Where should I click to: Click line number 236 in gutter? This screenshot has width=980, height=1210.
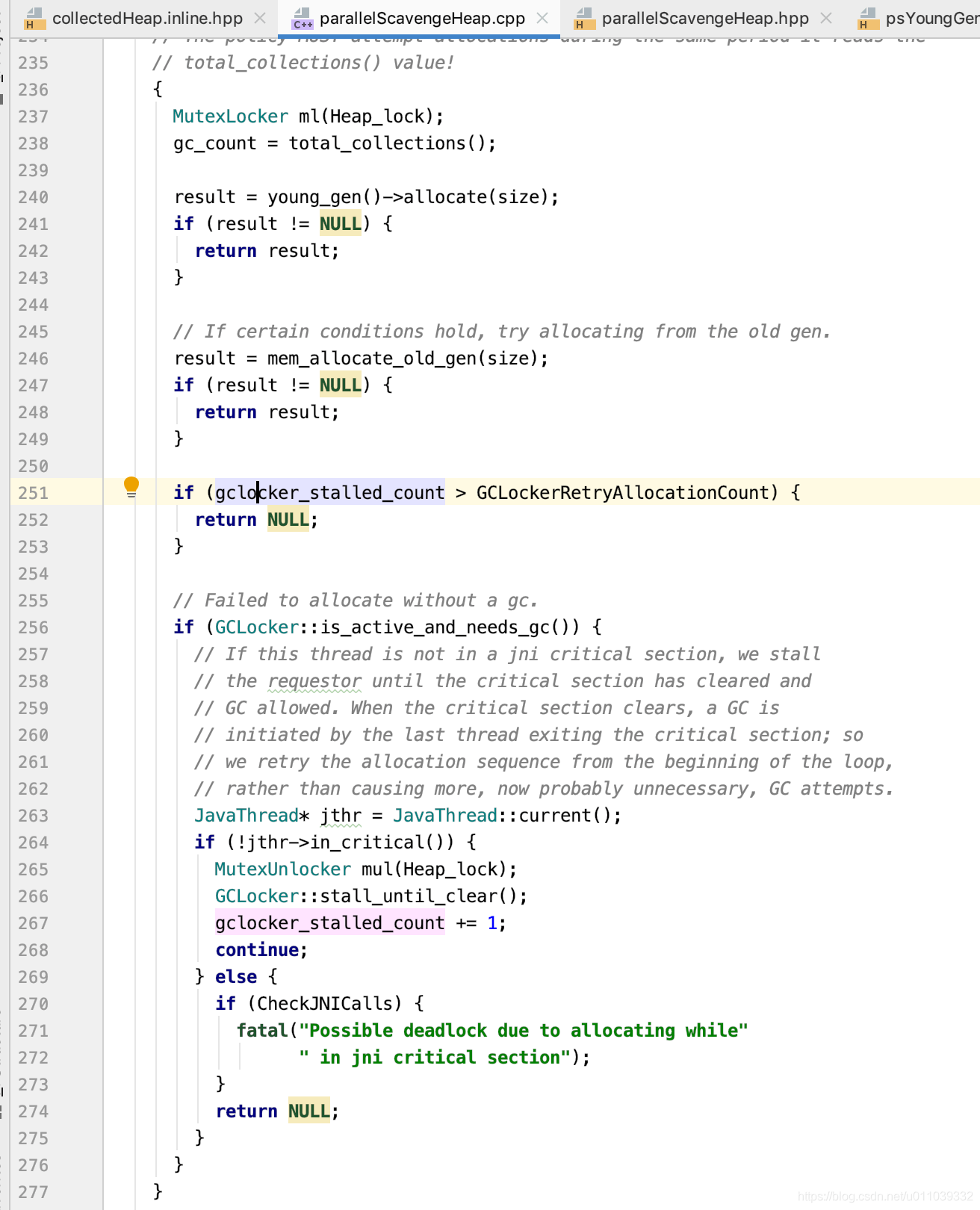tap(34, 90)
